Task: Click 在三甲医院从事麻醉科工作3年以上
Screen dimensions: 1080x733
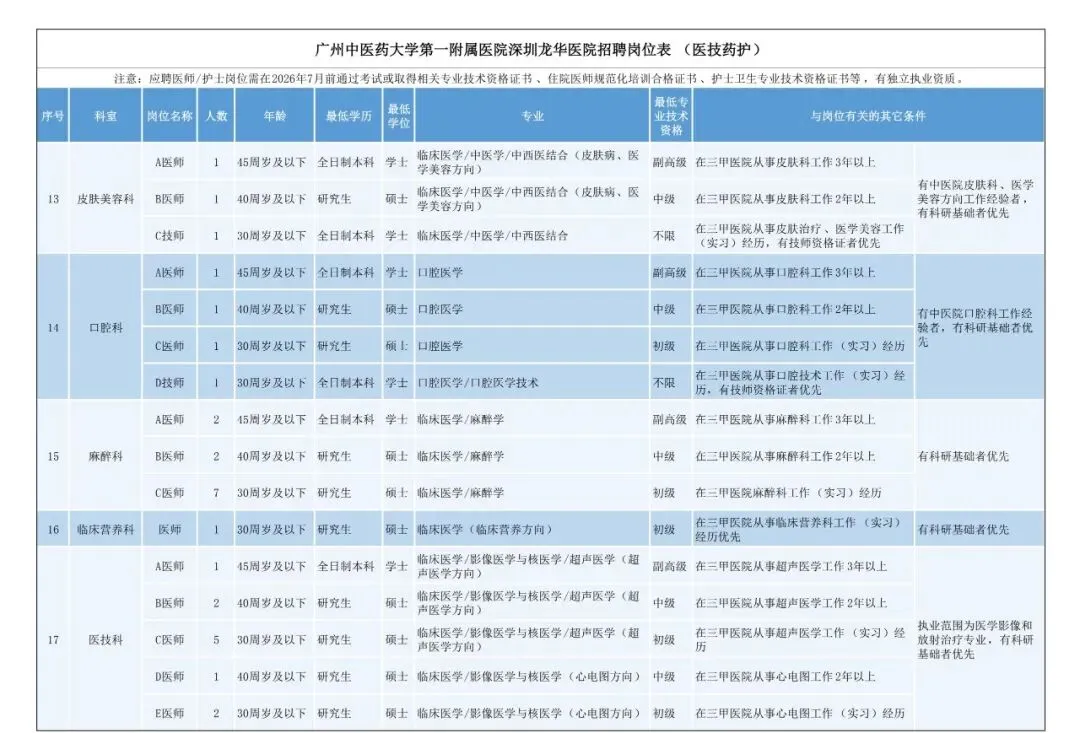Action: pyautogui.click(x=785, y=420)
